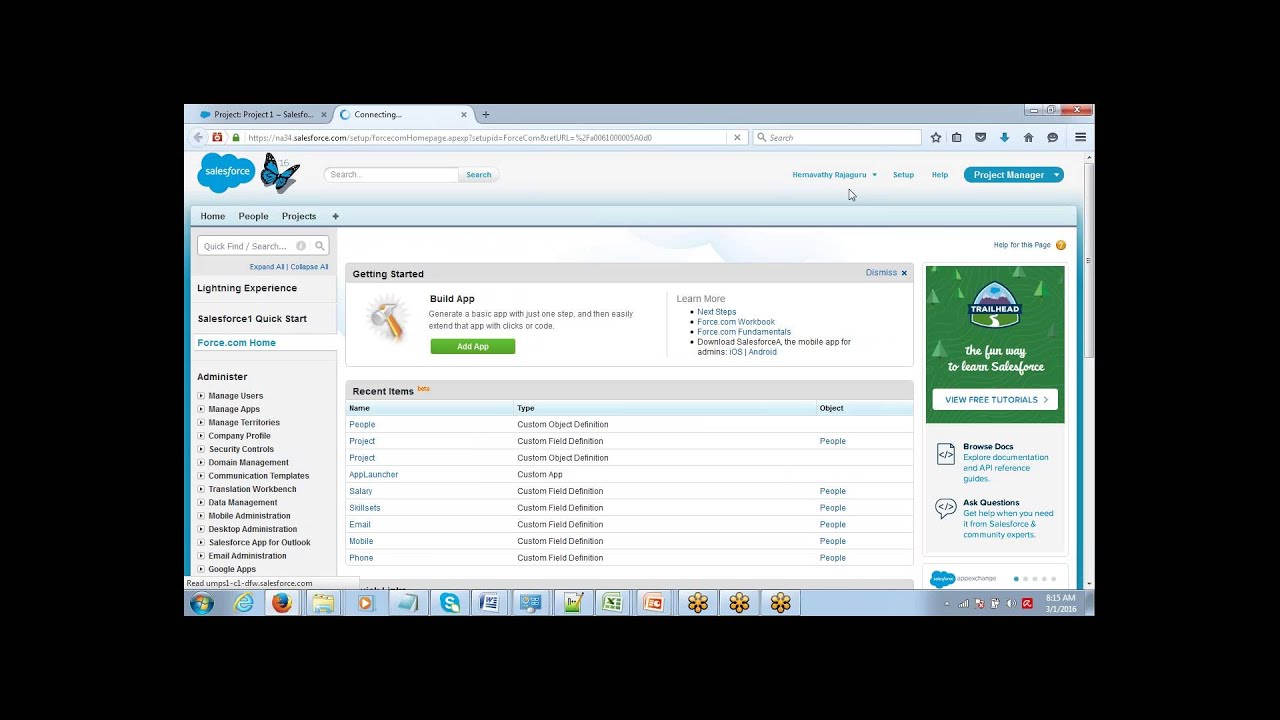Screen dimensions: 1280x720
Task: Expand the Company Profile node
Action: tap(201, 436)
